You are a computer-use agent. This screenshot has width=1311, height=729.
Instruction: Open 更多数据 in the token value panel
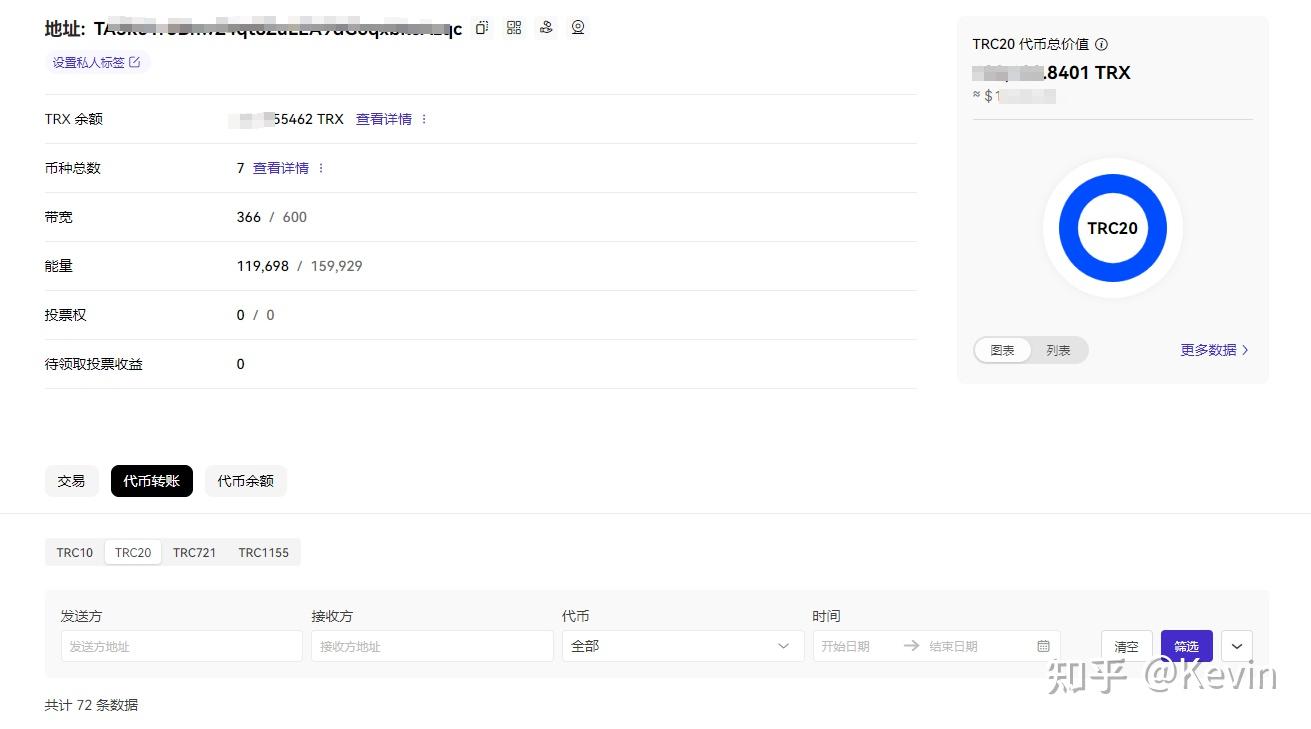[x=1208, y=350]
